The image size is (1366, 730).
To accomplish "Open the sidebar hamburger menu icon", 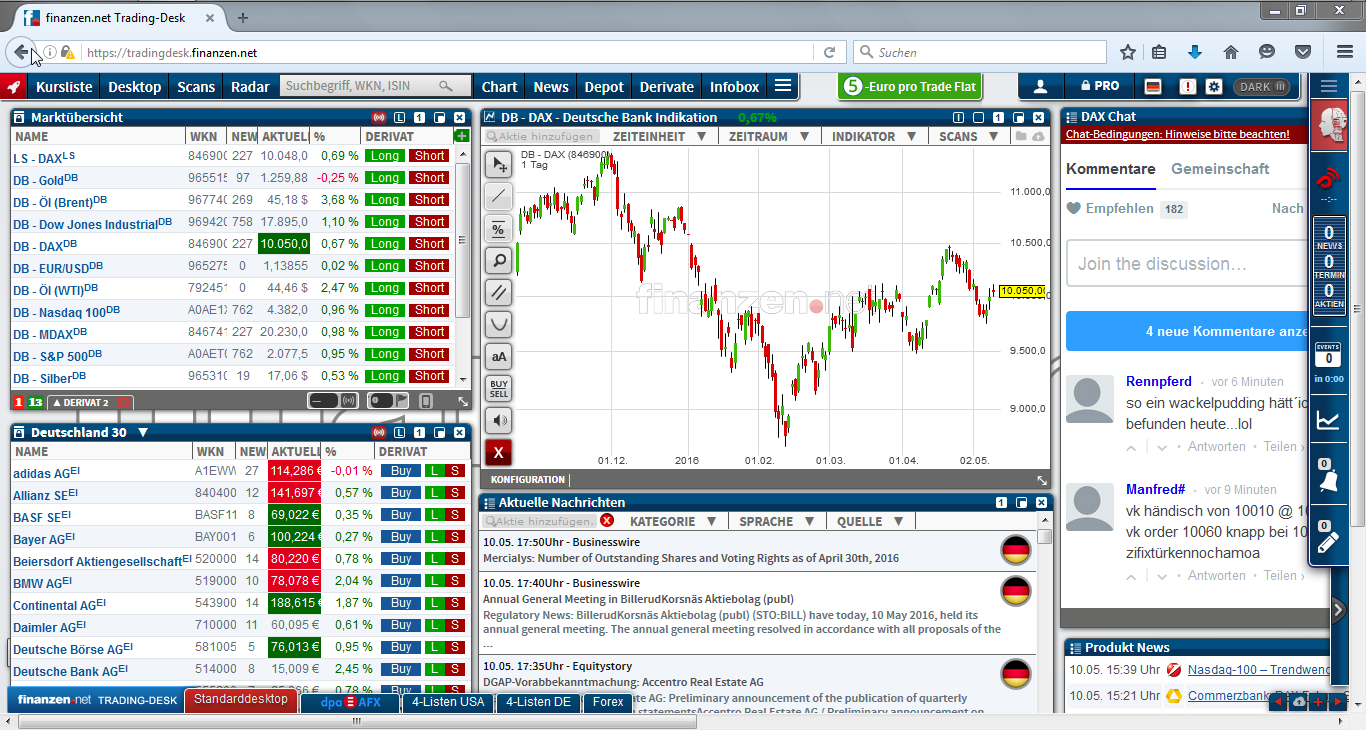I will pos(1328,87).
